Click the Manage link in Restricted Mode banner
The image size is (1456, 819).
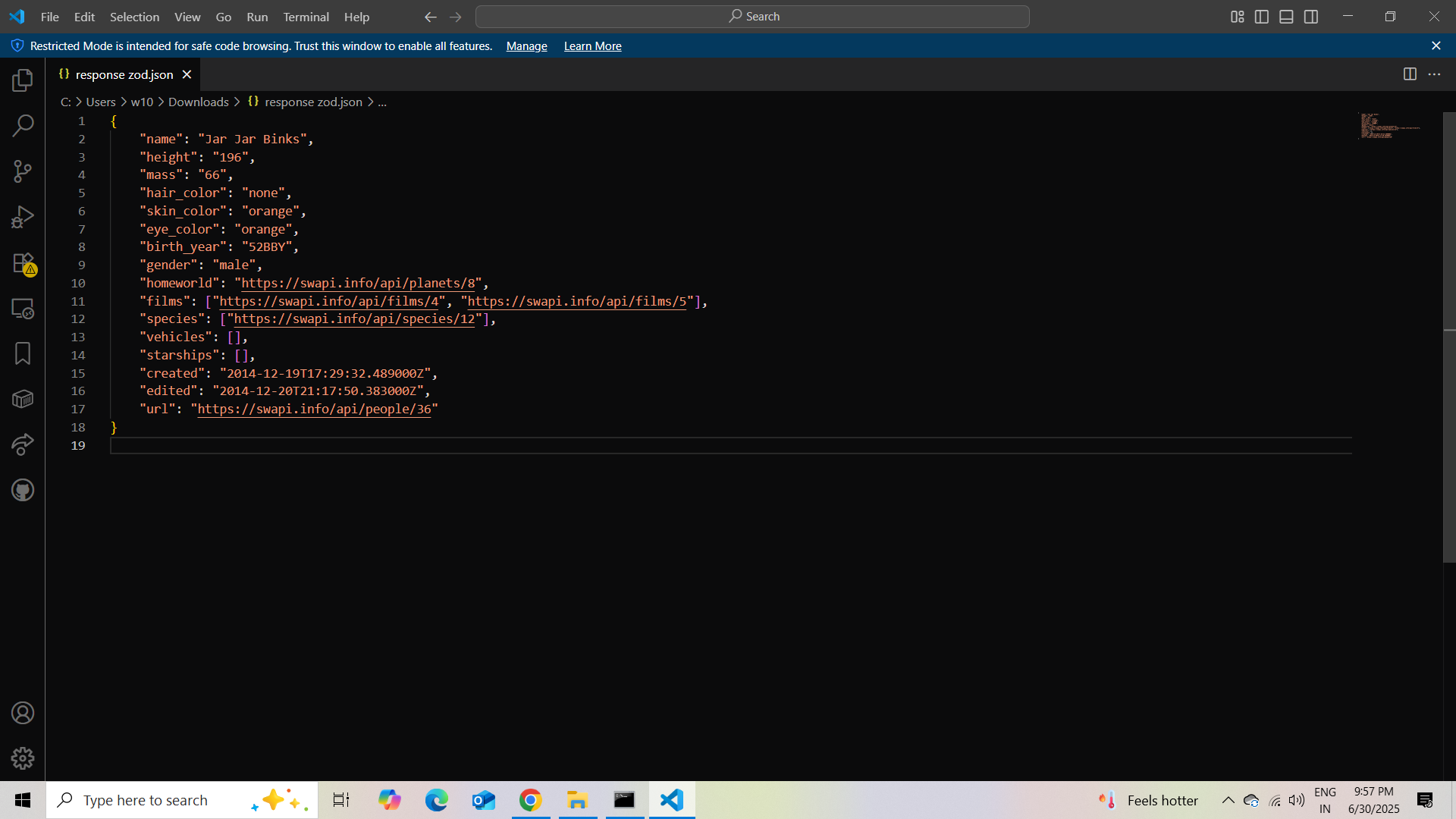(x=526, y=46)
